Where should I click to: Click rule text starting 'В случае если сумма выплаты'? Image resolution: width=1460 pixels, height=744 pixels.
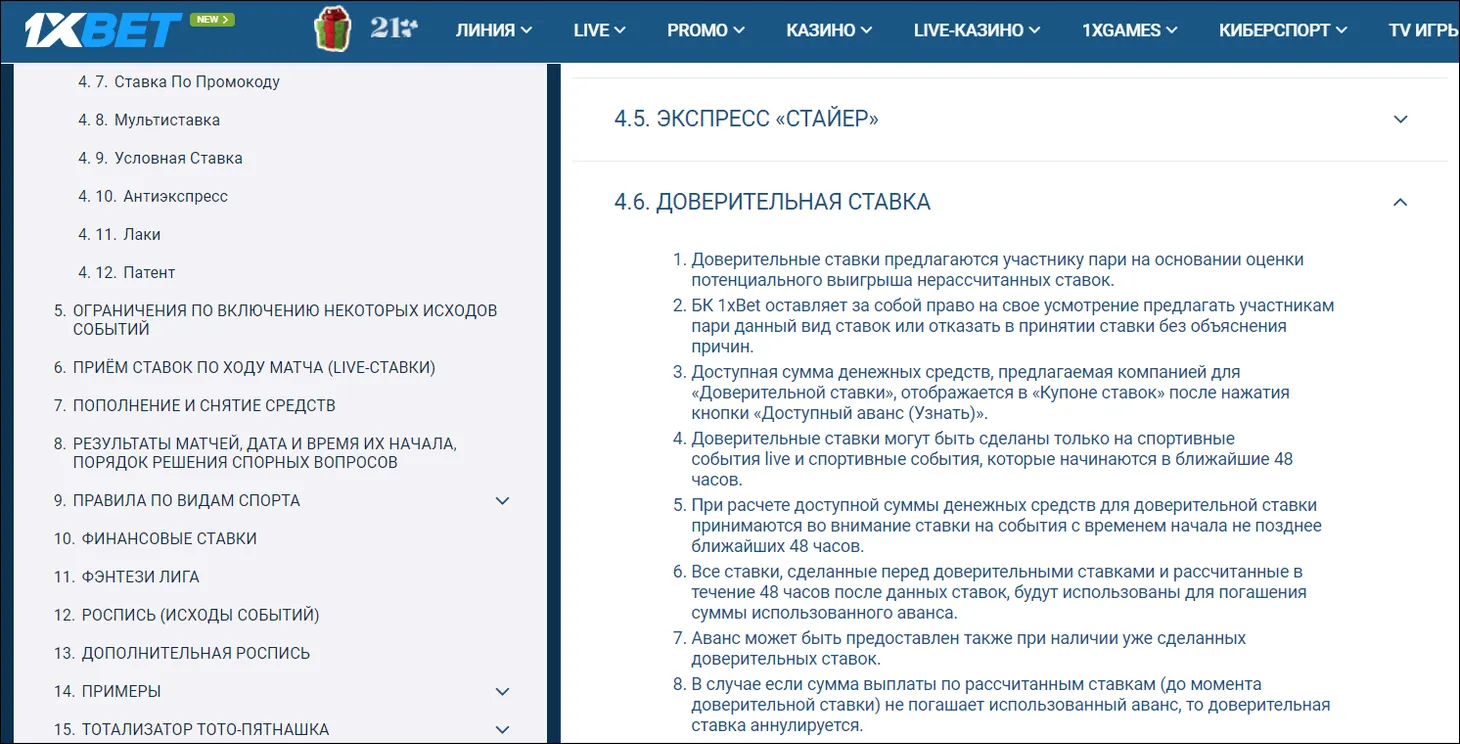coord(1011,705)
